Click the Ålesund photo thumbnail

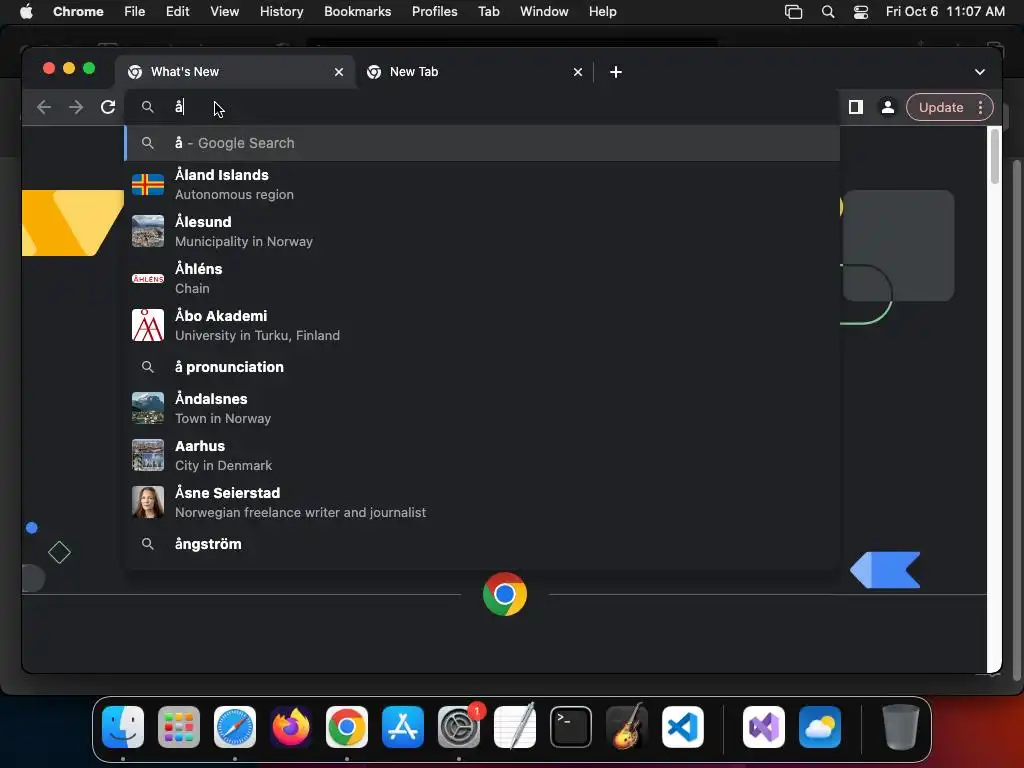point(148,232)
